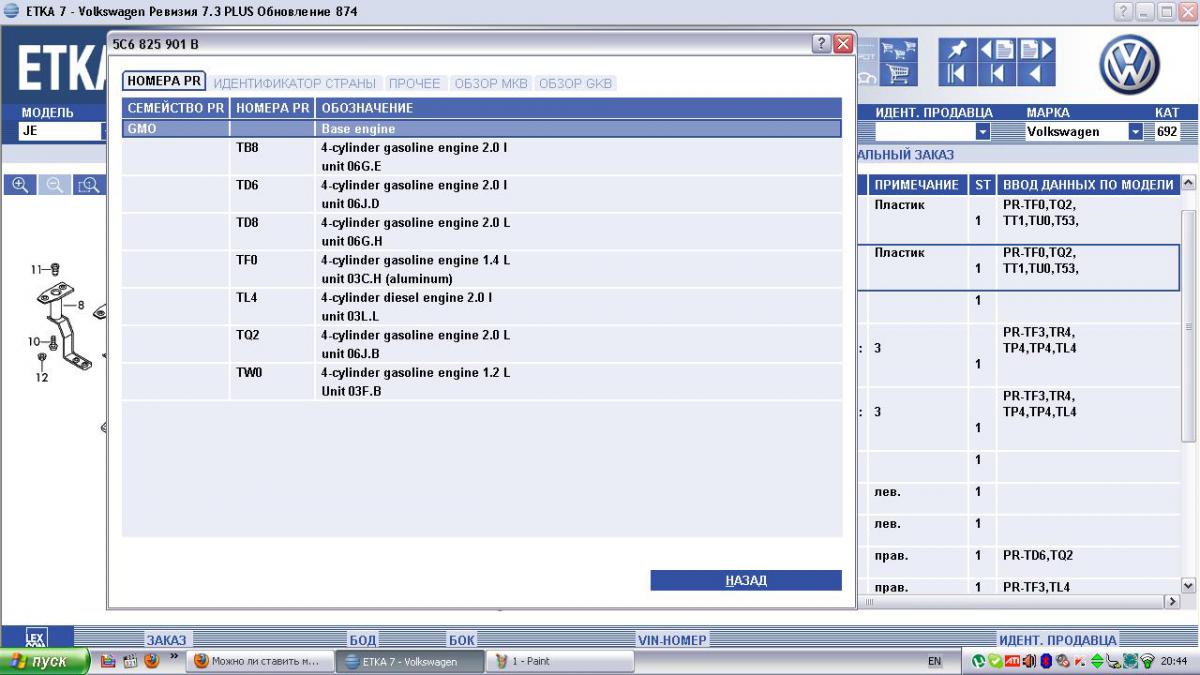The width and height of the screenshot is (1200, 675).
Task: Click the НАЗАД back button
Action: point(746,580)
